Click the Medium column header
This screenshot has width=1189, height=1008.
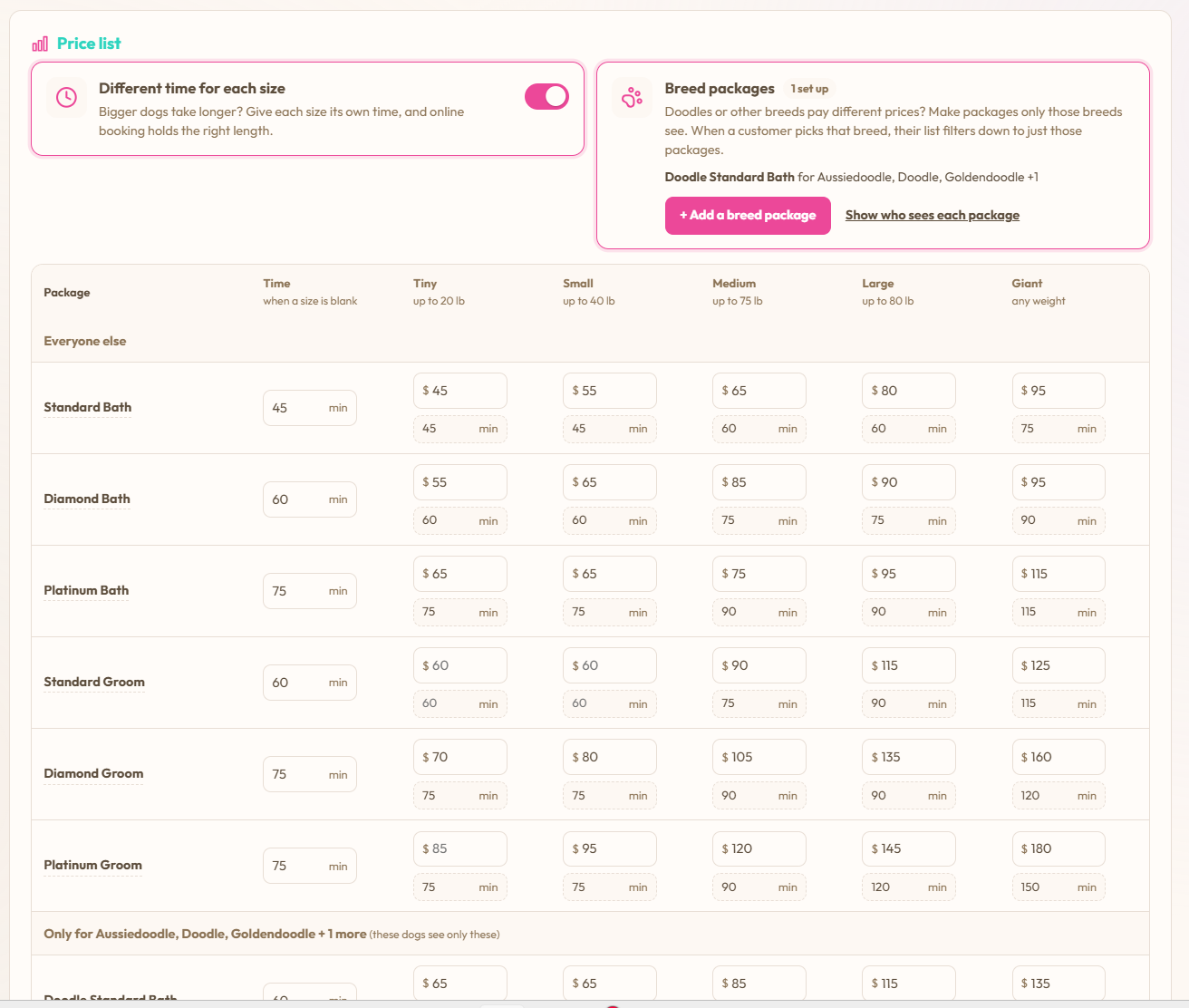pyautogui.click(x=737, y=291)
